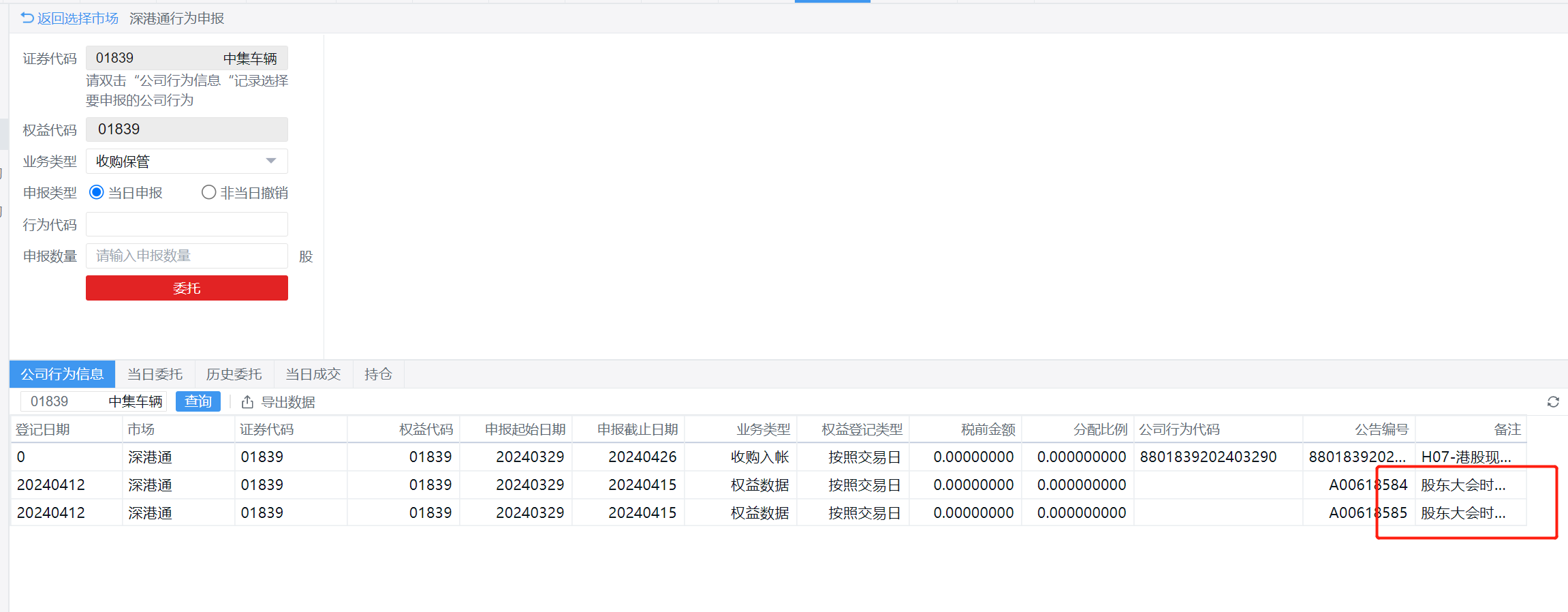
Task: Click the stock code filter box above table
Action: (93, 401)
